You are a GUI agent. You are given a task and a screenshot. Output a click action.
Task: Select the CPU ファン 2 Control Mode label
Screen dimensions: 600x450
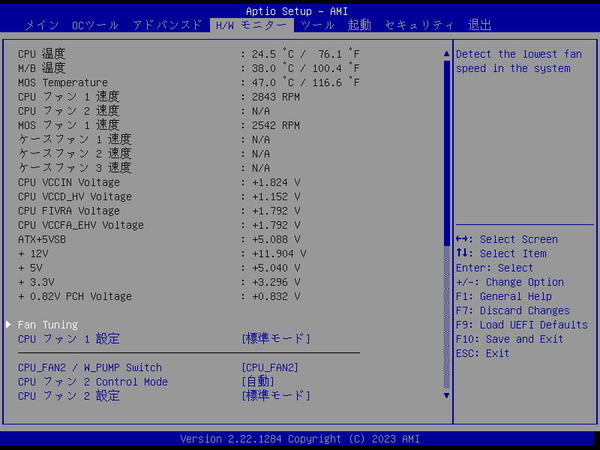click(93, 382)
